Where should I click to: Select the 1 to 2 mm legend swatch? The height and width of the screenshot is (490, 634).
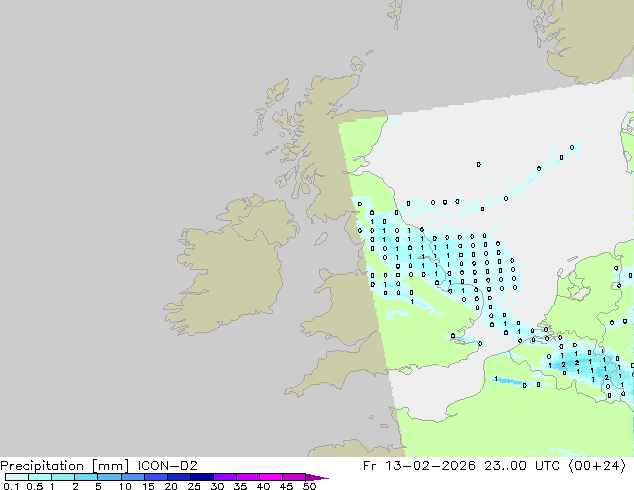(63, 478)
